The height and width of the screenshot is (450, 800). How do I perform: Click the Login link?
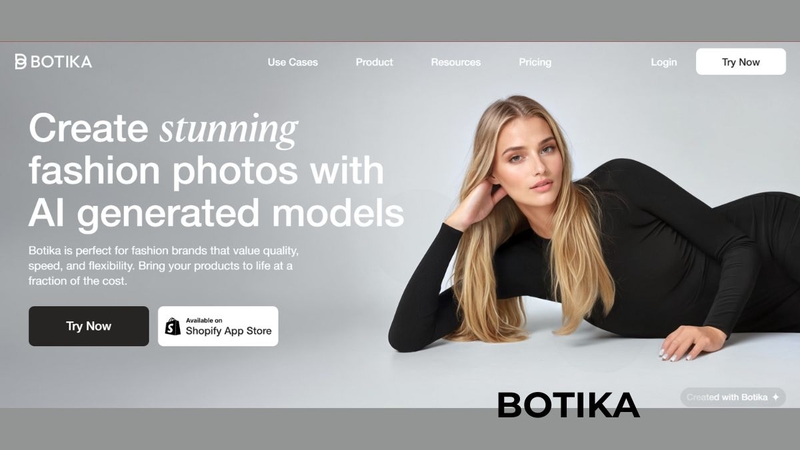[664, 62]
